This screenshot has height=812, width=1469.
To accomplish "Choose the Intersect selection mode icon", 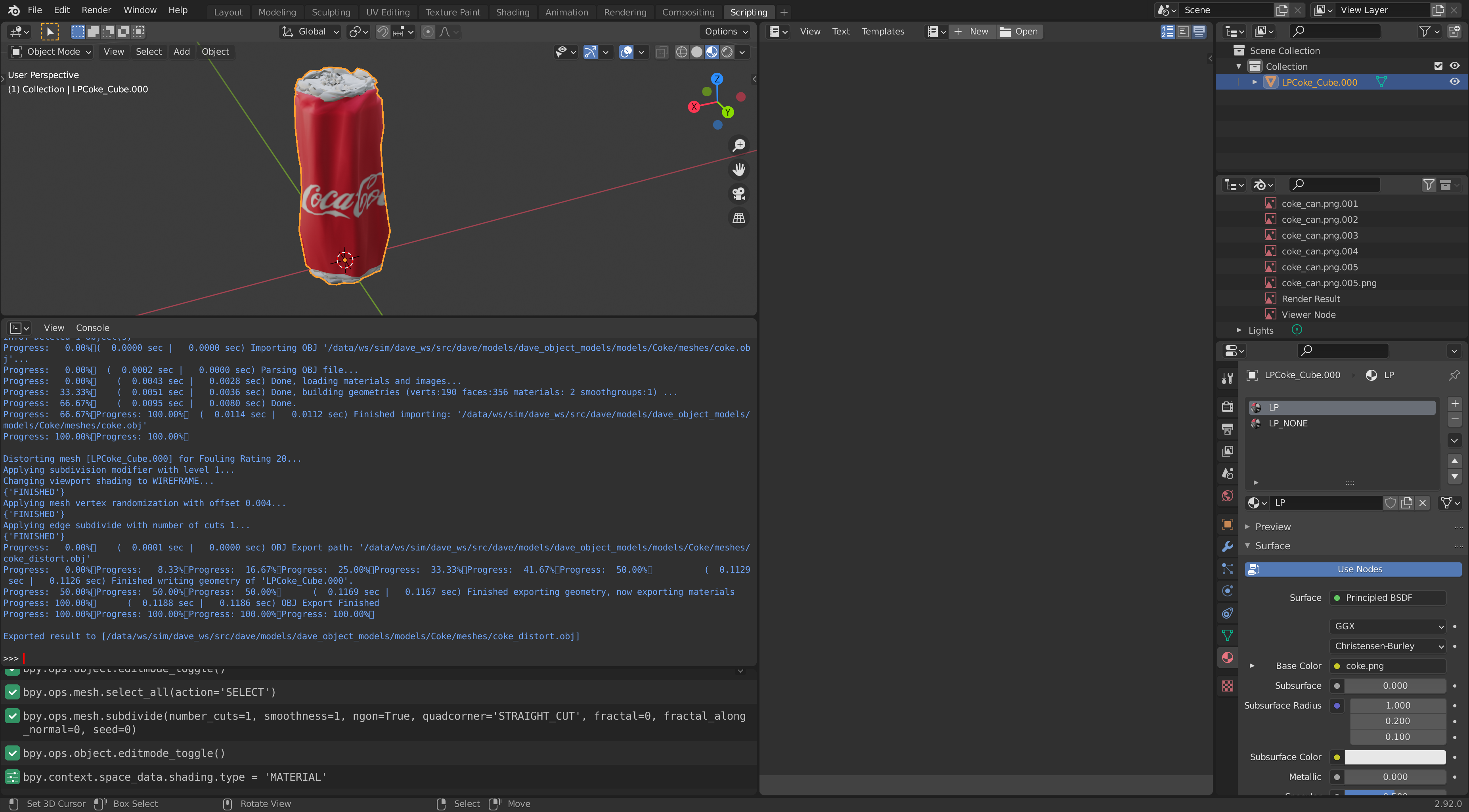I will (x=139, y=32).
